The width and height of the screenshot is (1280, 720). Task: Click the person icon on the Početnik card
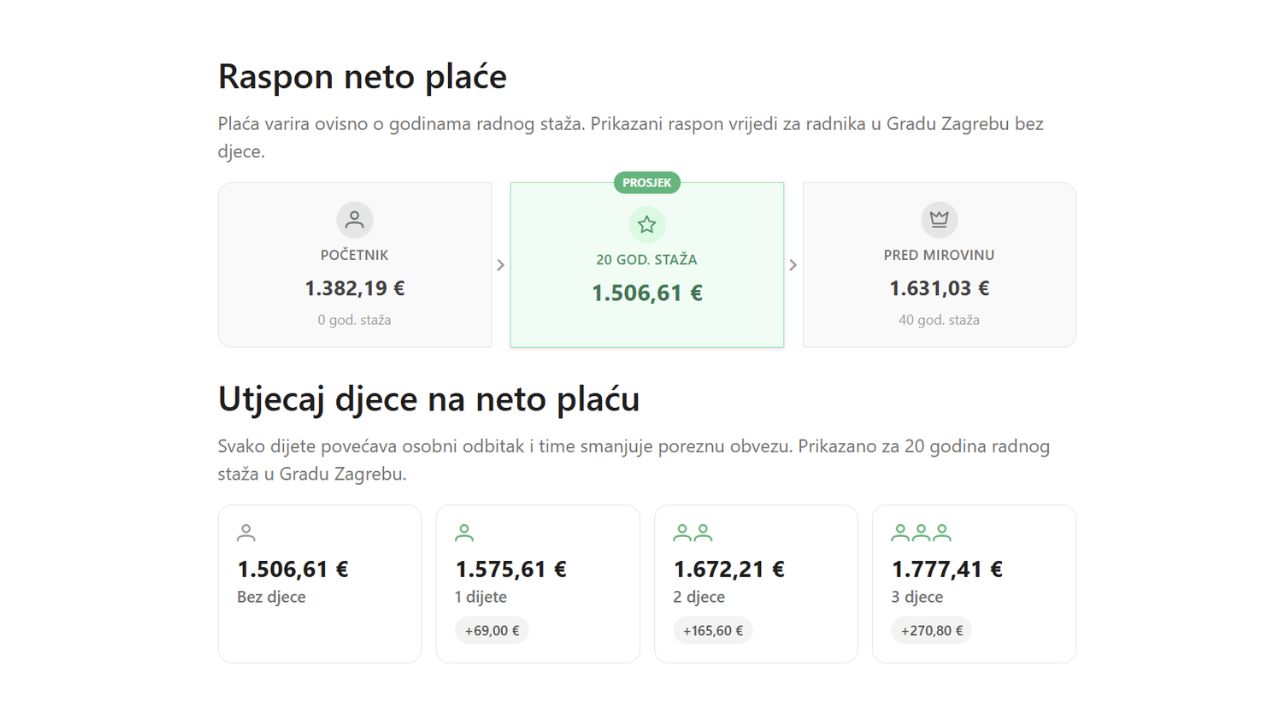tap(354, 219)
